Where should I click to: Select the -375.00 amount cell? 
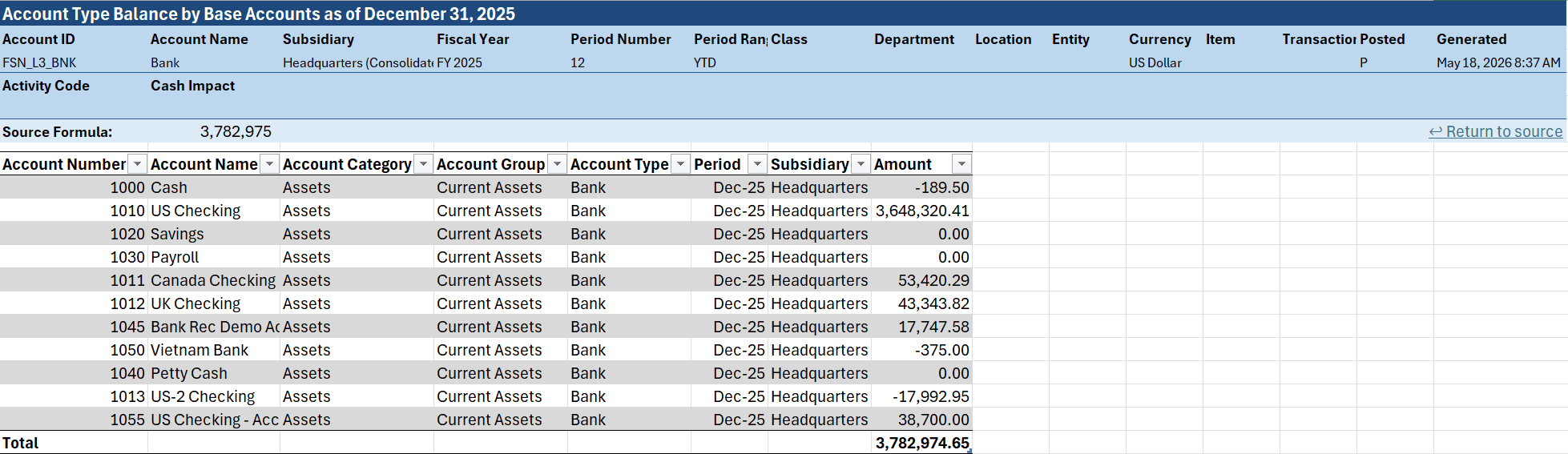[921, 350]
